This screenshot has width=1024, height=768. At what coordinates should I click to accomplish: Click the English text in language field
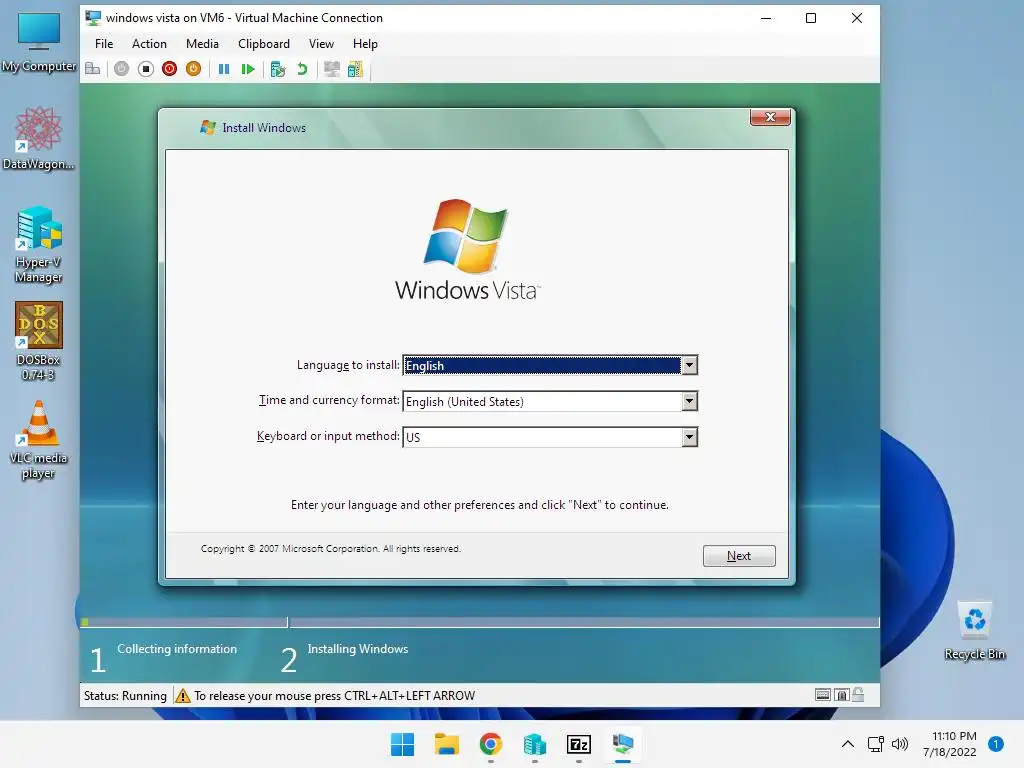424,366
